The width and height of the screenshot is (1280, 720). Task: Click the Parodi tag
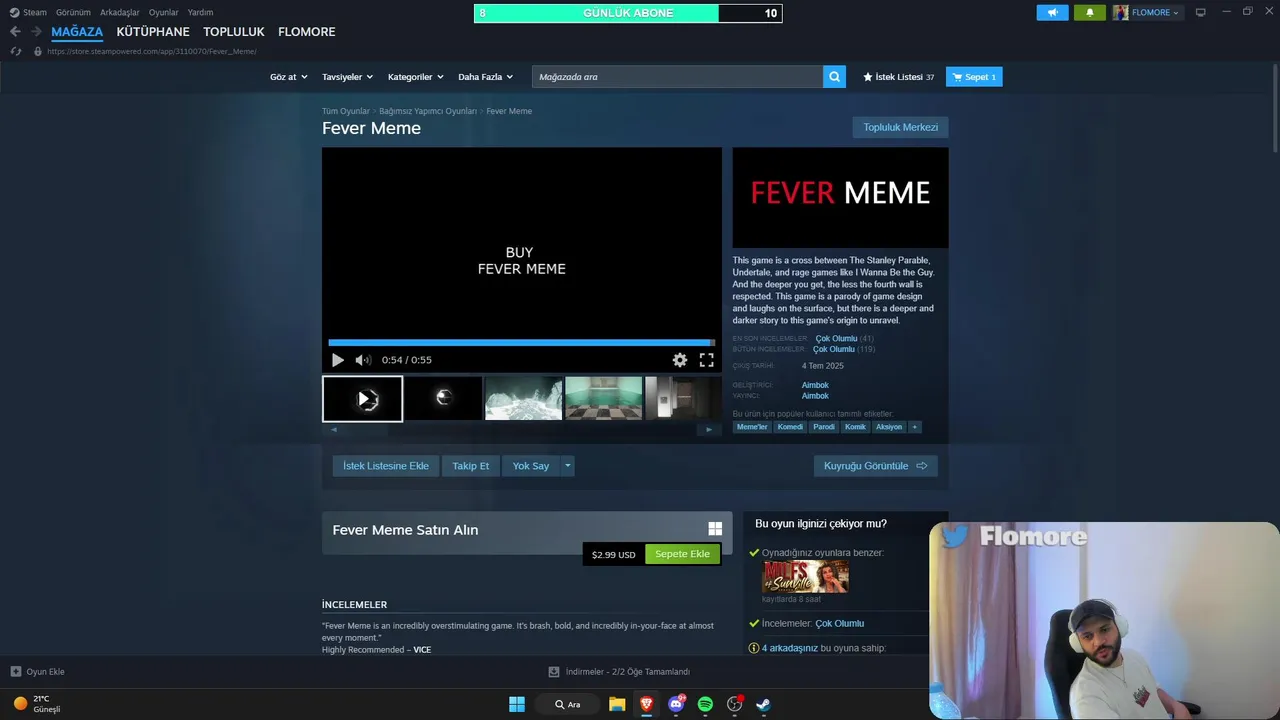pos(824,427)
